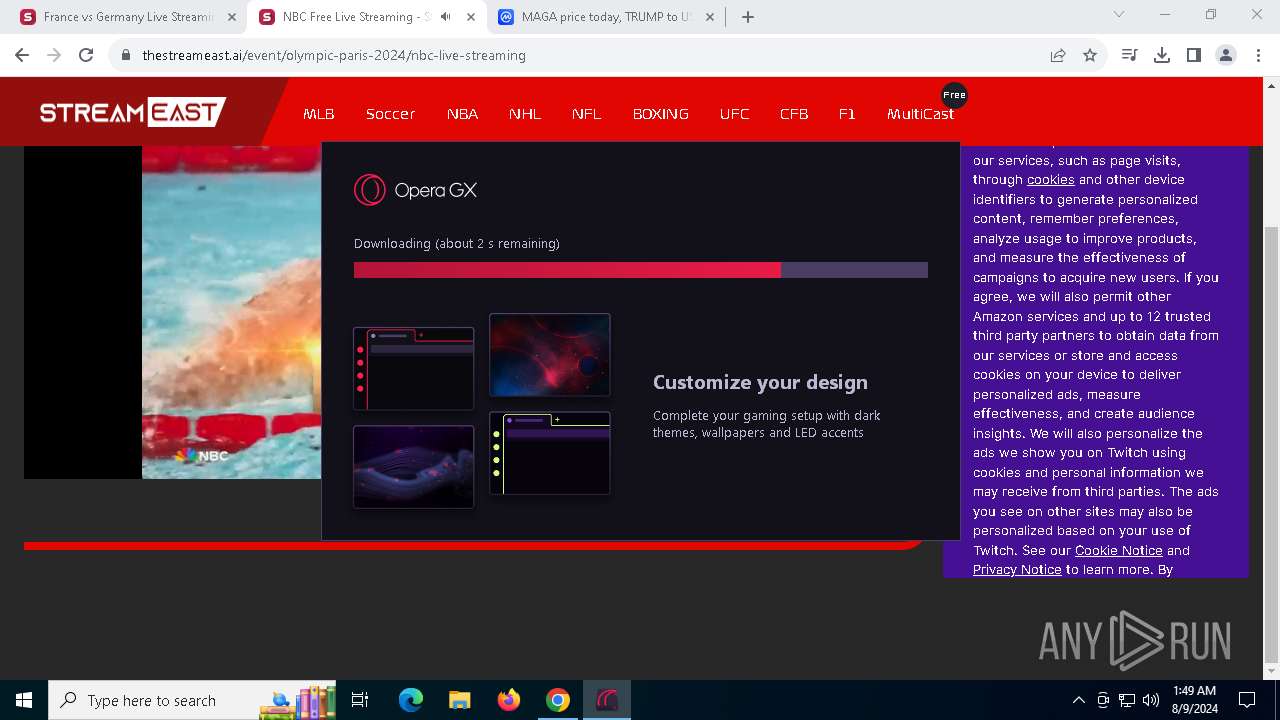Open Task View on the taskbar
Screen dimensions: 1280x720
tap(360, 700)
